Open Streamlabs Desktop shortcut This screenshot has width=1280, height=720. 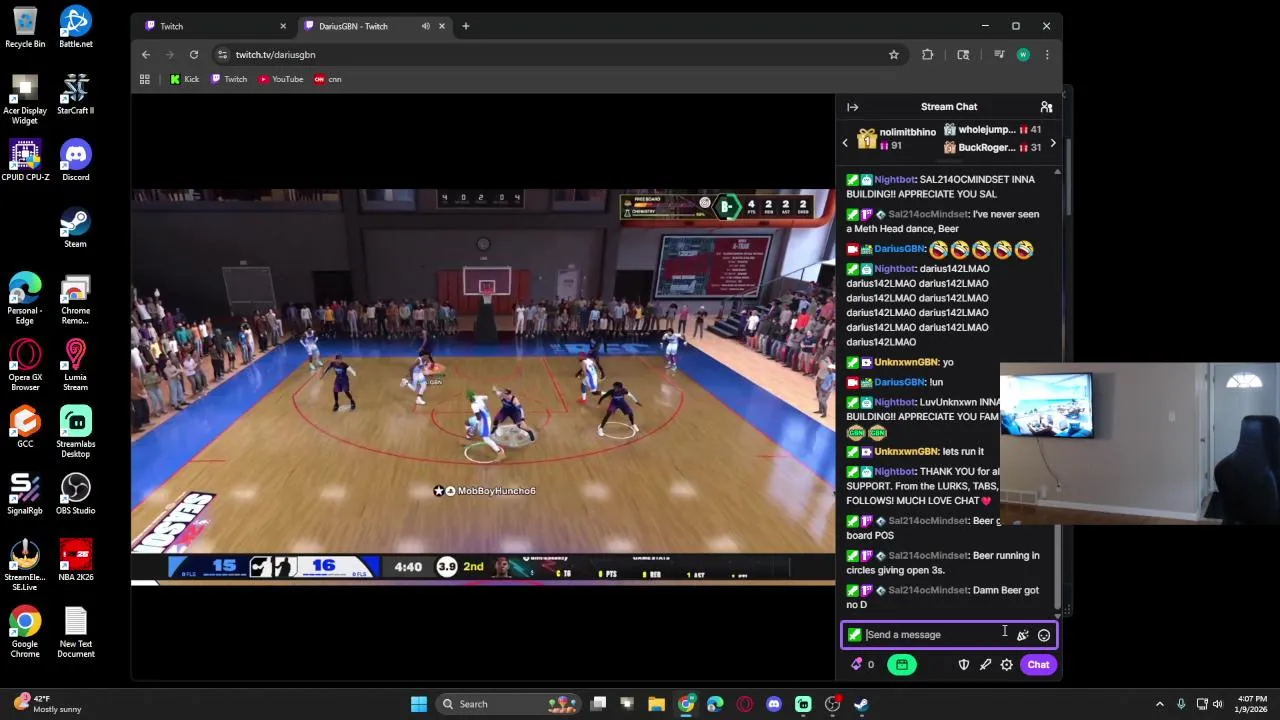point(76,432)
